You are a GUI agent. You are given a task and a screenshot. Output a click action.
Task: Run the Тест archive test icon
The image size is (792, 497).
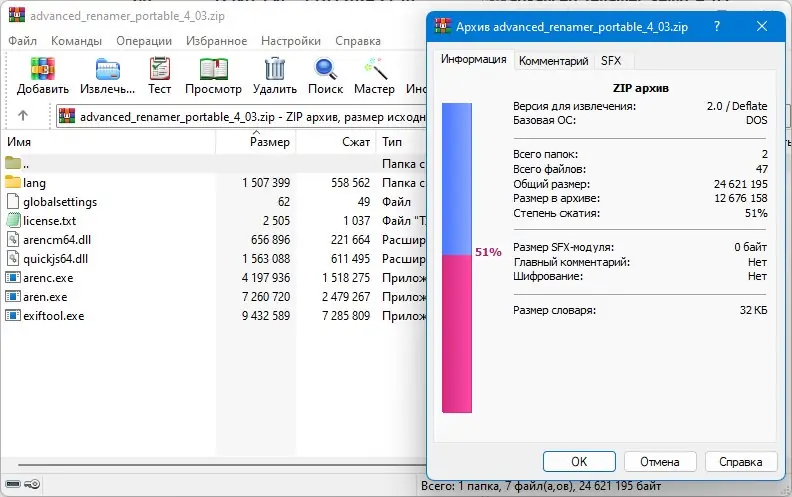(x=160, y=68)
